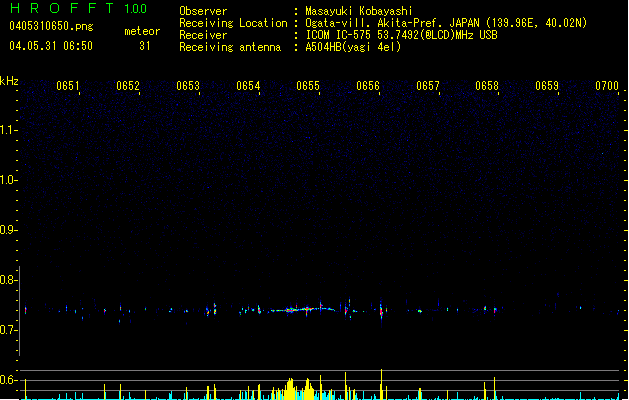Click the meteor count 31
This screenshot has height=400, width=629.
pos(145,46)
